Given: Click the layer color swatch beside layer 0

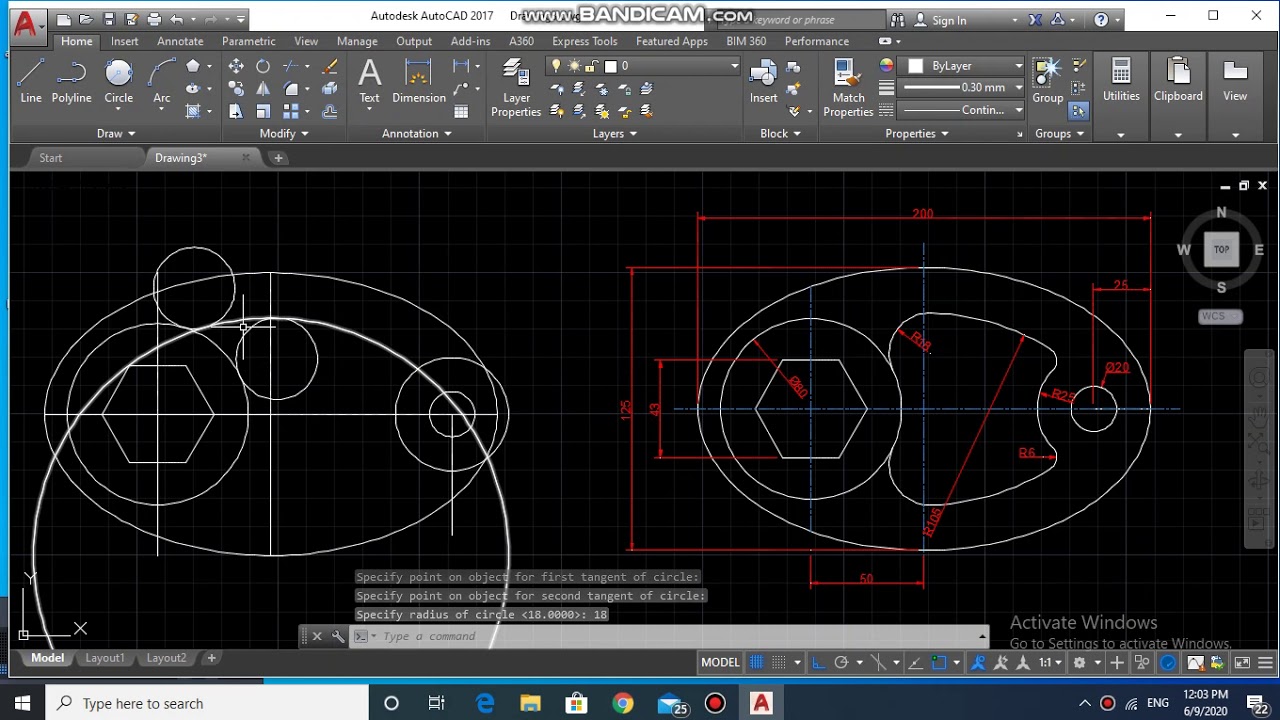Looking at the screenshot, I should click(x=610, y=66).
